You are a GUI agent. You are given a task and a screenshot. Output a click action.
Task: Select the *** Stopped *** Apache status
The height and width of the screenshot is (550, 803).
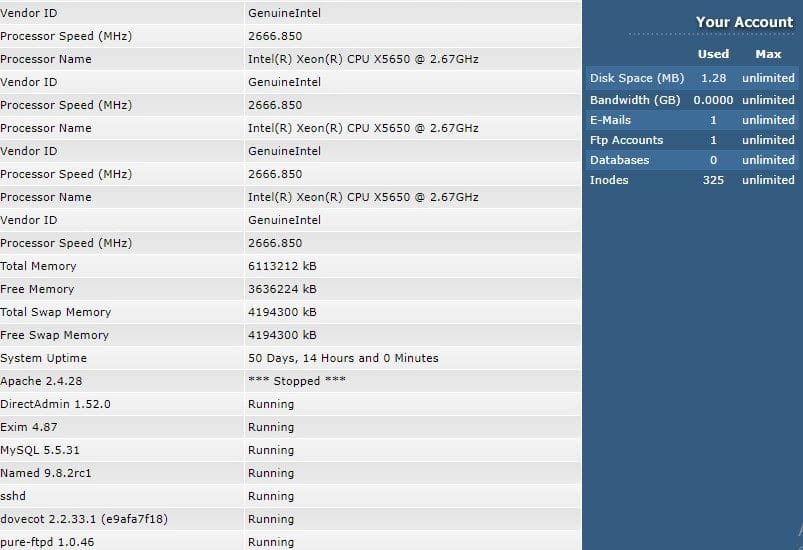point(297,382)
